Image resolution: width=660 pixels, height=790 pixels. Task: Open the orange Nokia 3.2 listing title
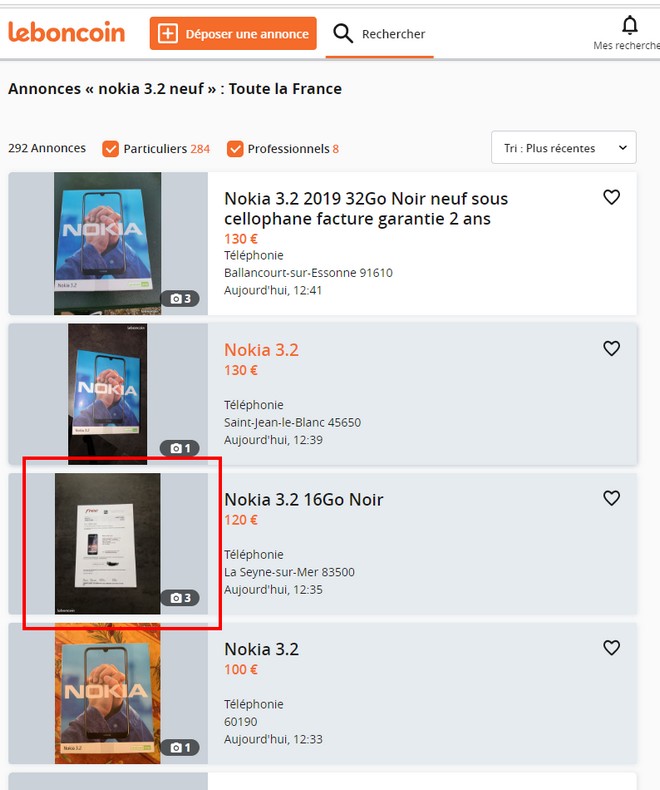(x=261, y=350)
